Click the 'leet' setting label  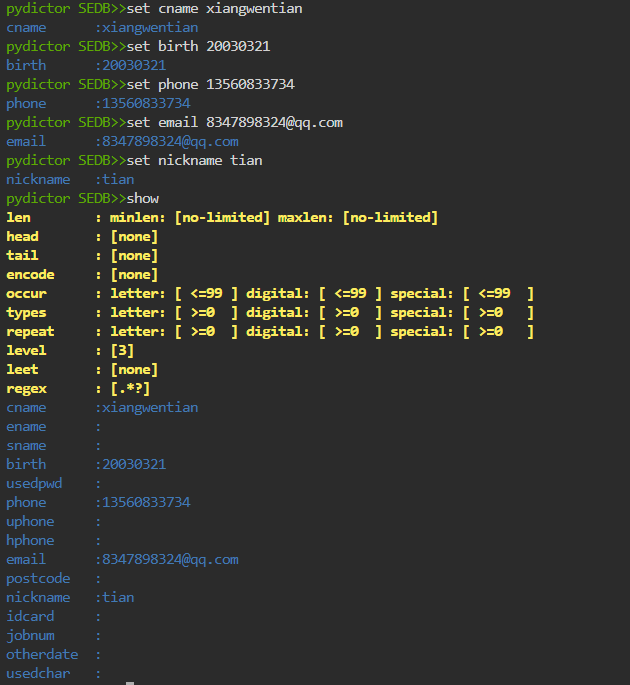pos(22,370)
